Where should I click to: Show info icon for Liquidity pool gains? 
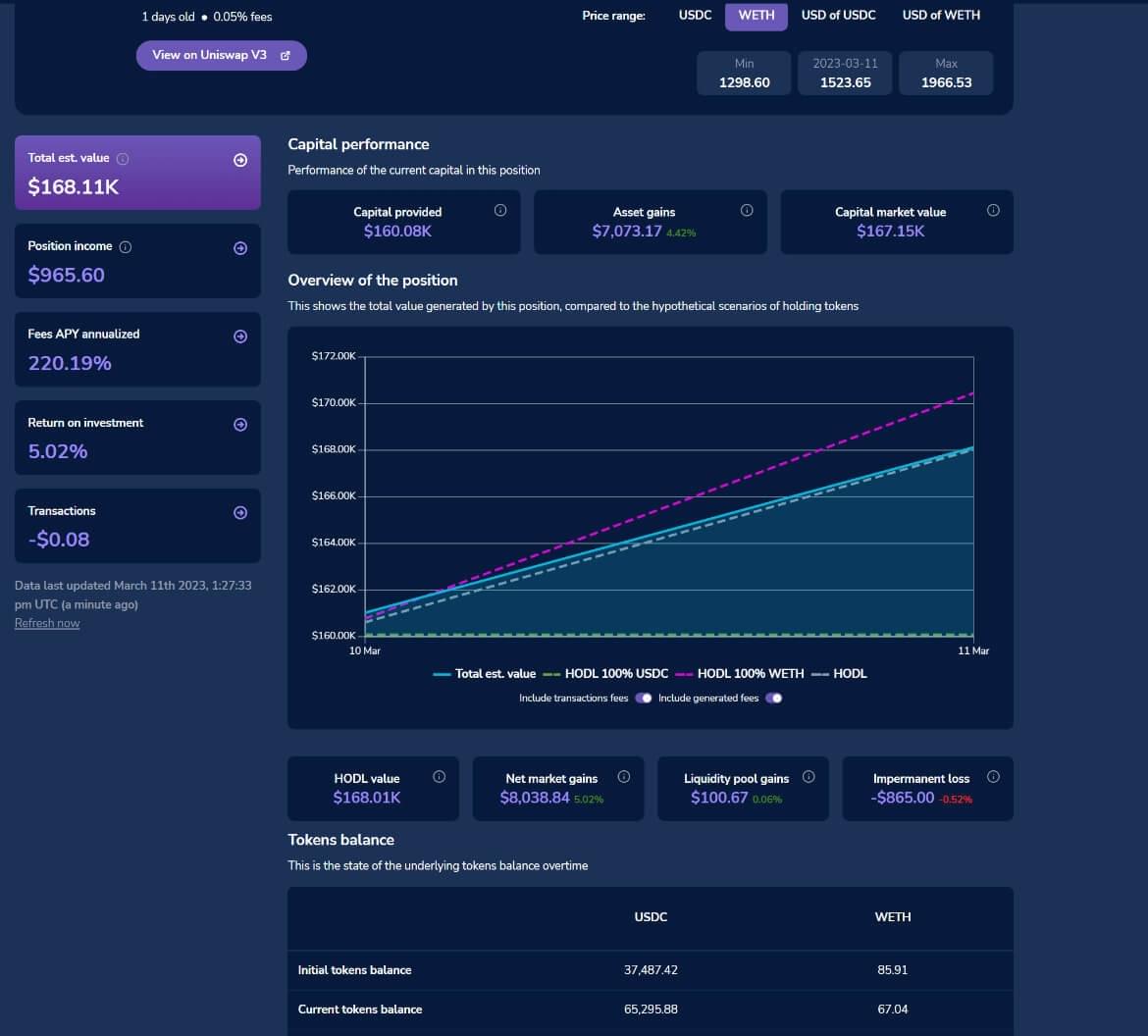[x=809, y=776]
